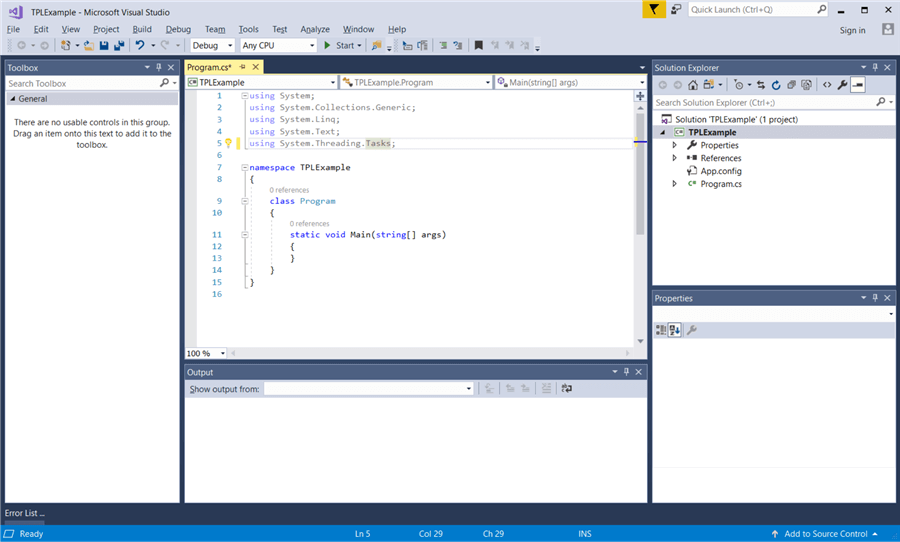
Task: Click the Undo arrow in toolbar
Action: click(140, 45)
